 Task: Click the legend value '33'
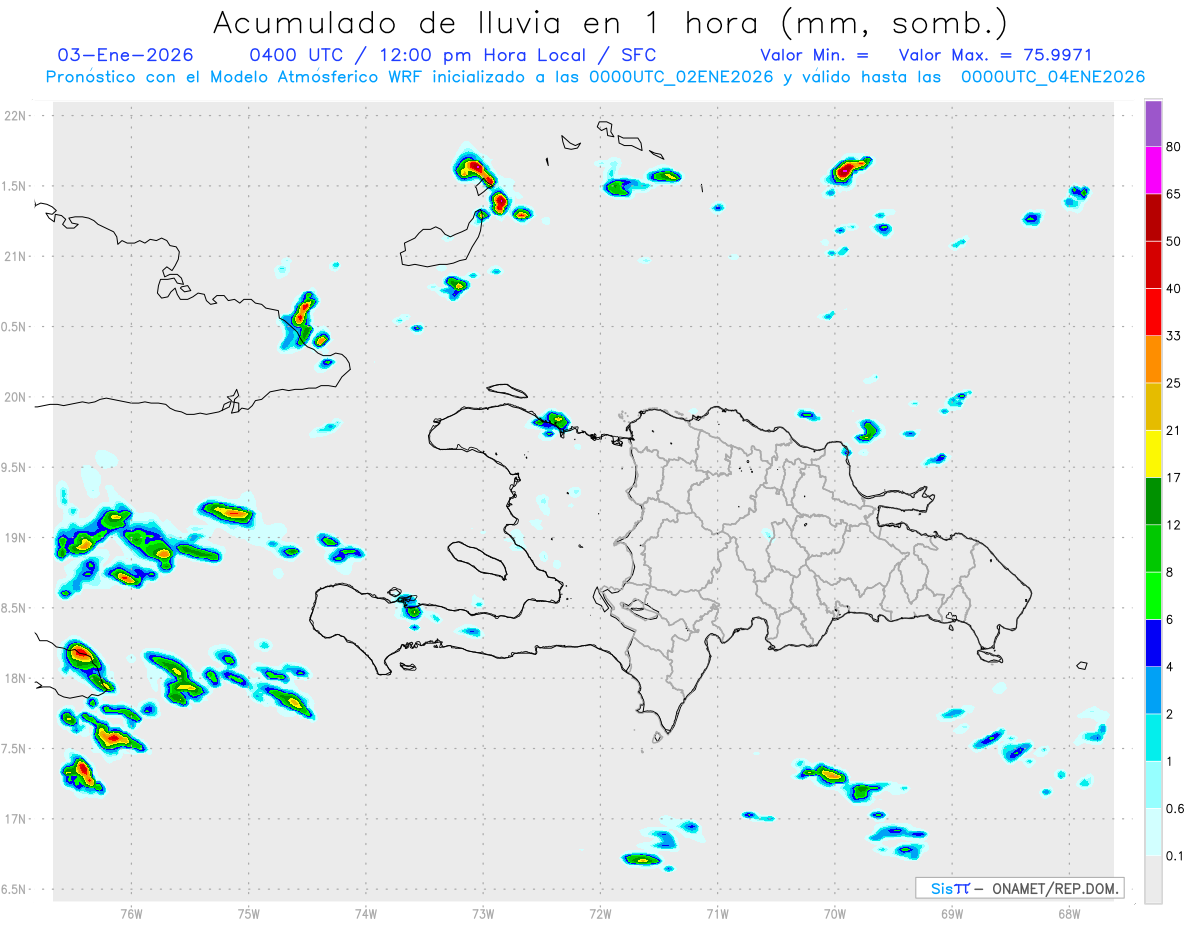pos(1174,336)
